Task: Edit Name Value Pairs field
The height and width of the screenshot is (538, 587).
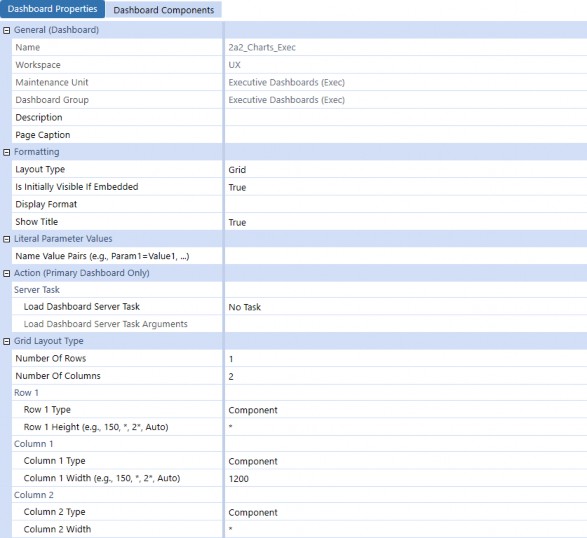Action: 406,256
